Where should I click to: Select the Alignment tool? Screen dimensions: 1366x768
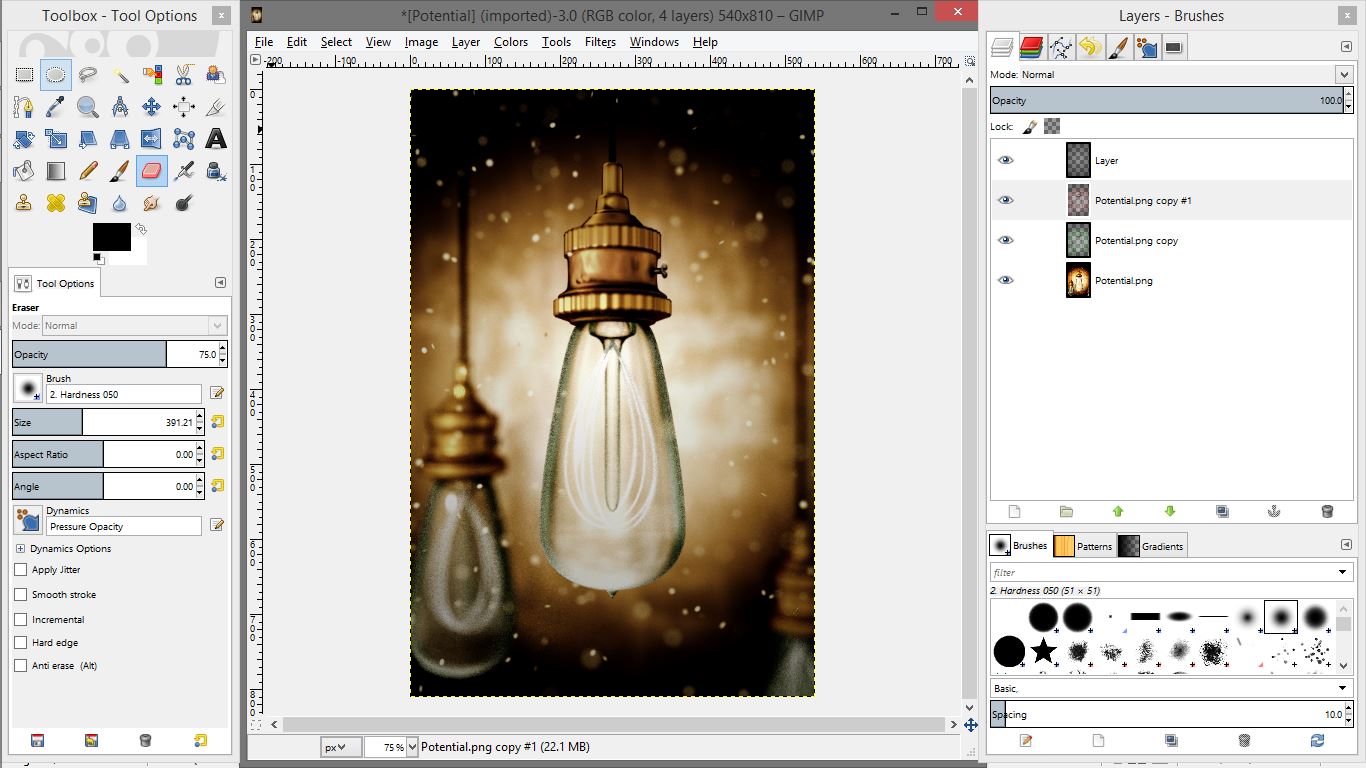pyautogui.click(x=184, y=107)
